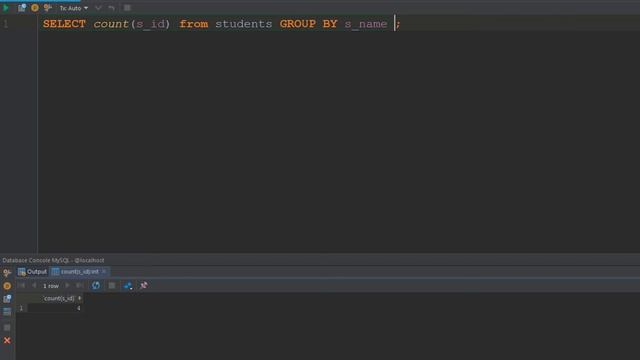Open console settings wrench icon in editor toolbar
640x360 pixels.
48,8
